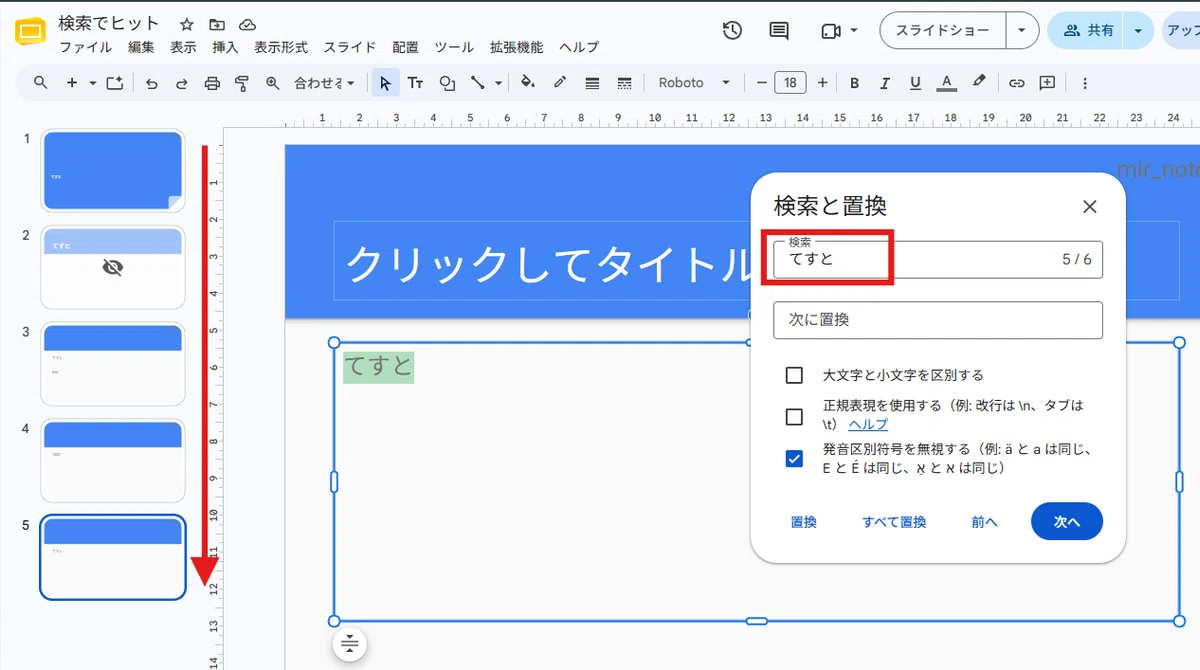Add a comment from the toolbar
Screen dimensions: 1200x670
point(1047,83)
